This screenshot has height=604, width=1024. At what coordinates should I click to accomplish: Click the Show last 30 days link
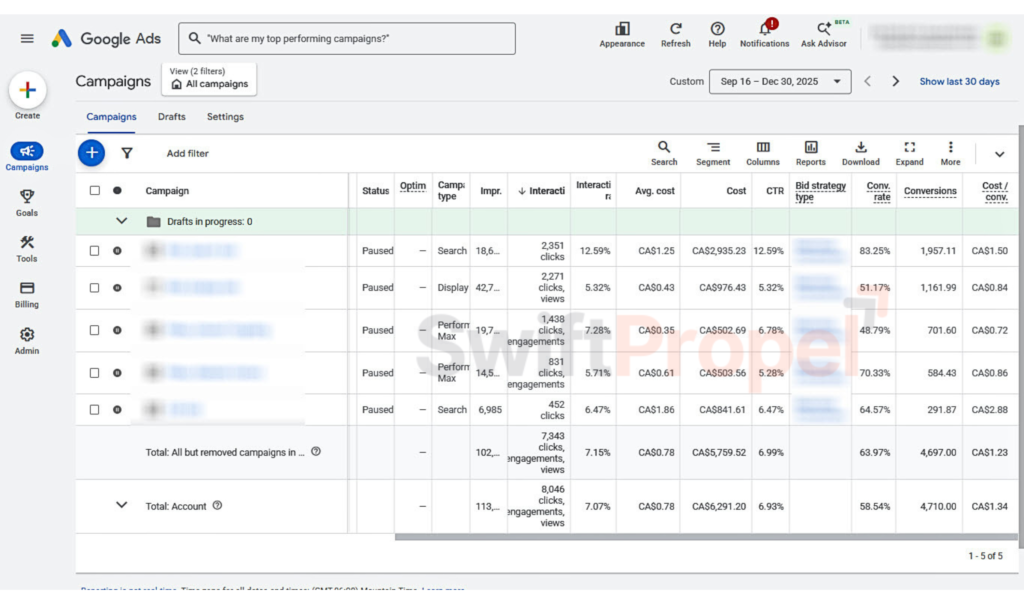959,82
